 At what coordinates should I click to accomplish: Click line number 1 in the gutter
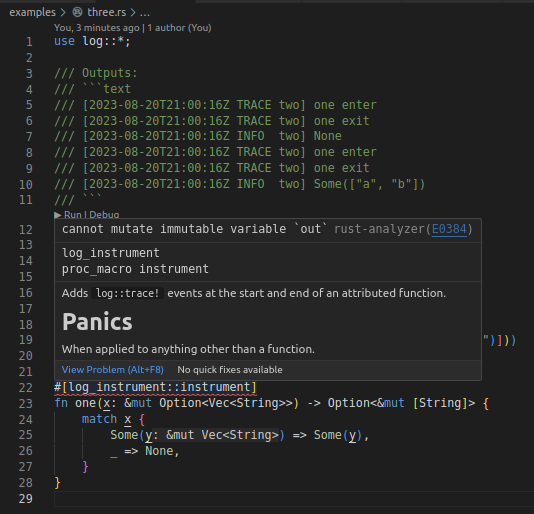(x=29, y=42)
